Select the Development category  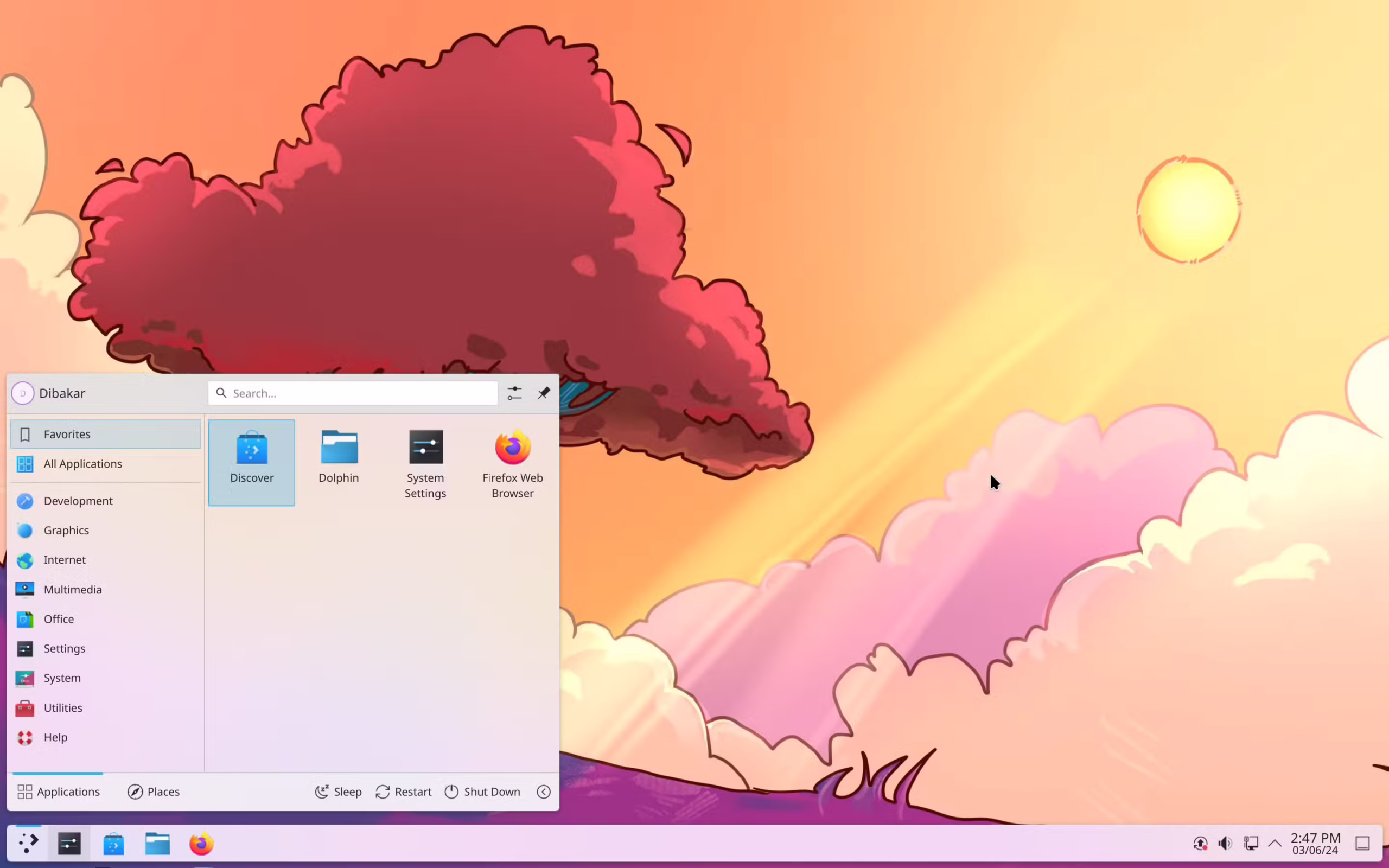coord(78,501)
